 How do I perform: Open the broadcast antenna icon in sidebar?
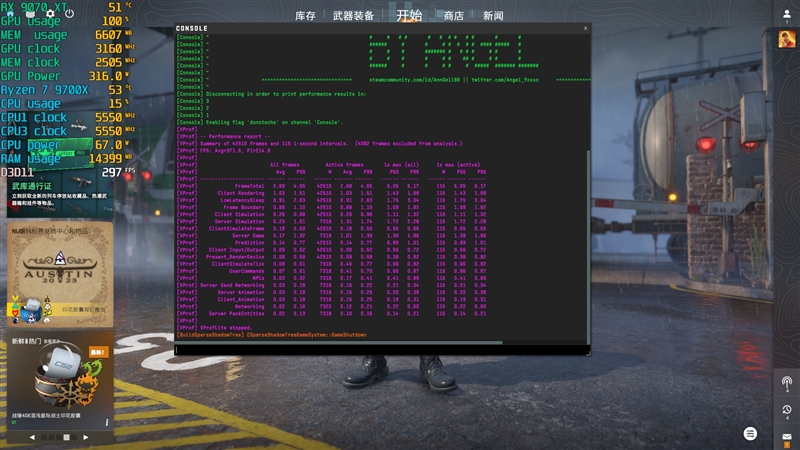coord(787,383)
